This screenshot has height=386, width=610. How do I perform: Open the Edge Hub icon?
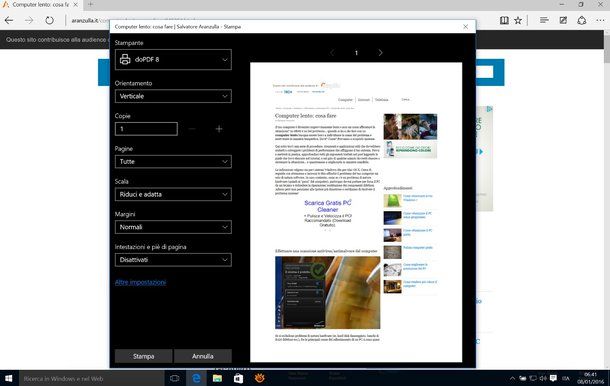(x=544, y=20)
